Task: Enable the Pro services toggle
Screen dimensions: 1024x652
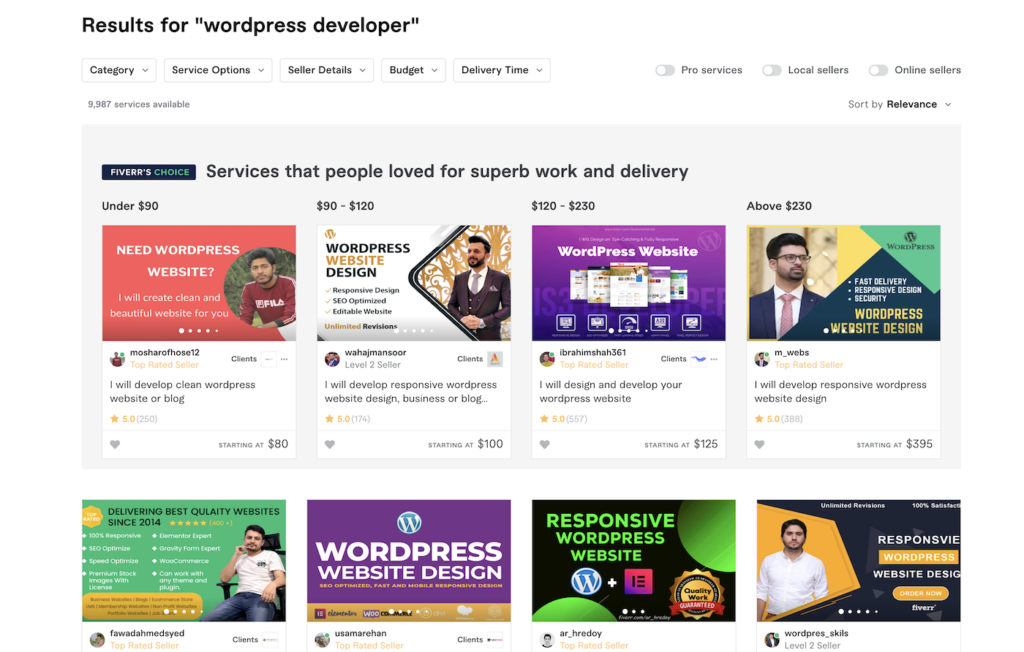Action: coord(665,70)
